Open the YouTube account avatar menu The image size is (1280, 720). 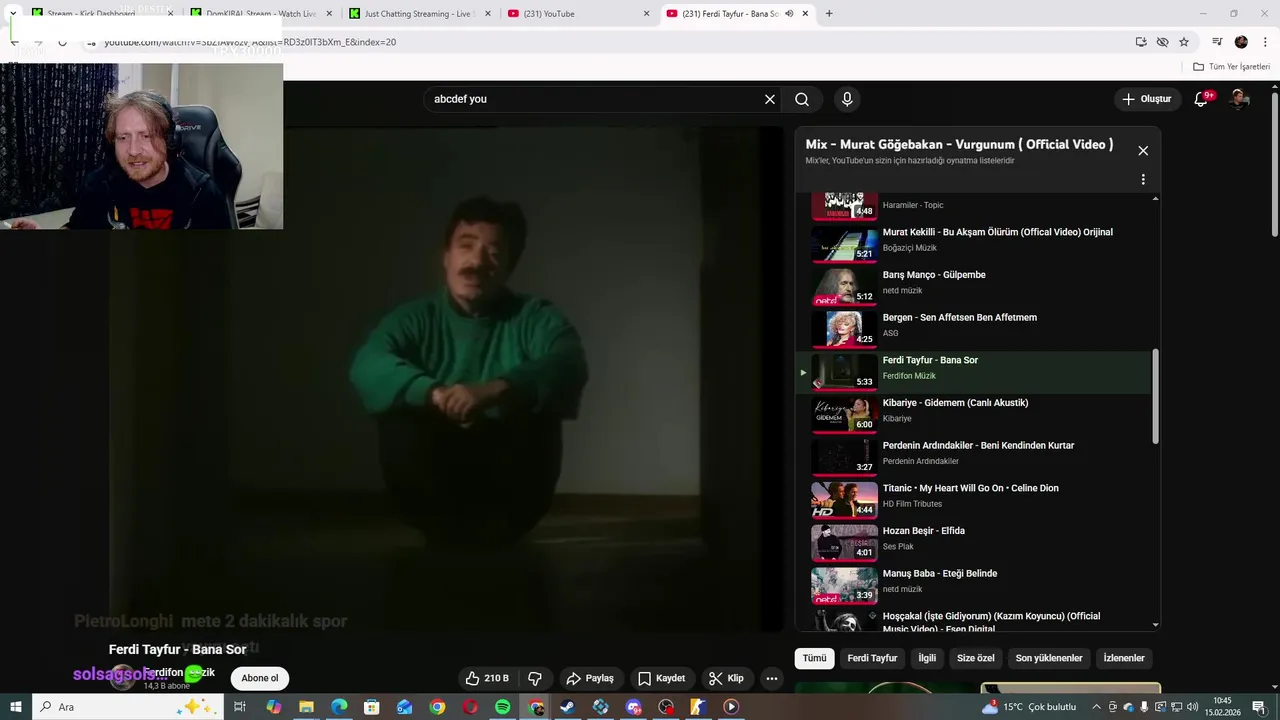tap(1240, 99)
